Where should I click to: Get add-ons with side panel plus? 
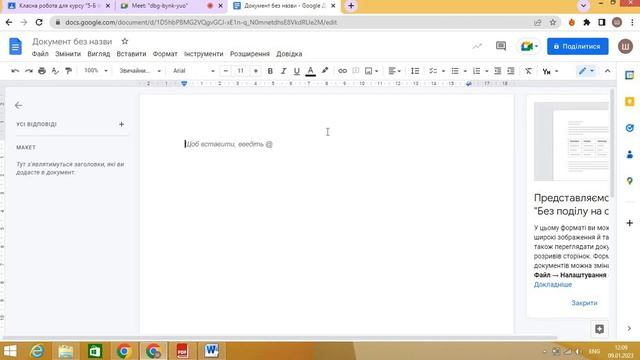point(629,223)
